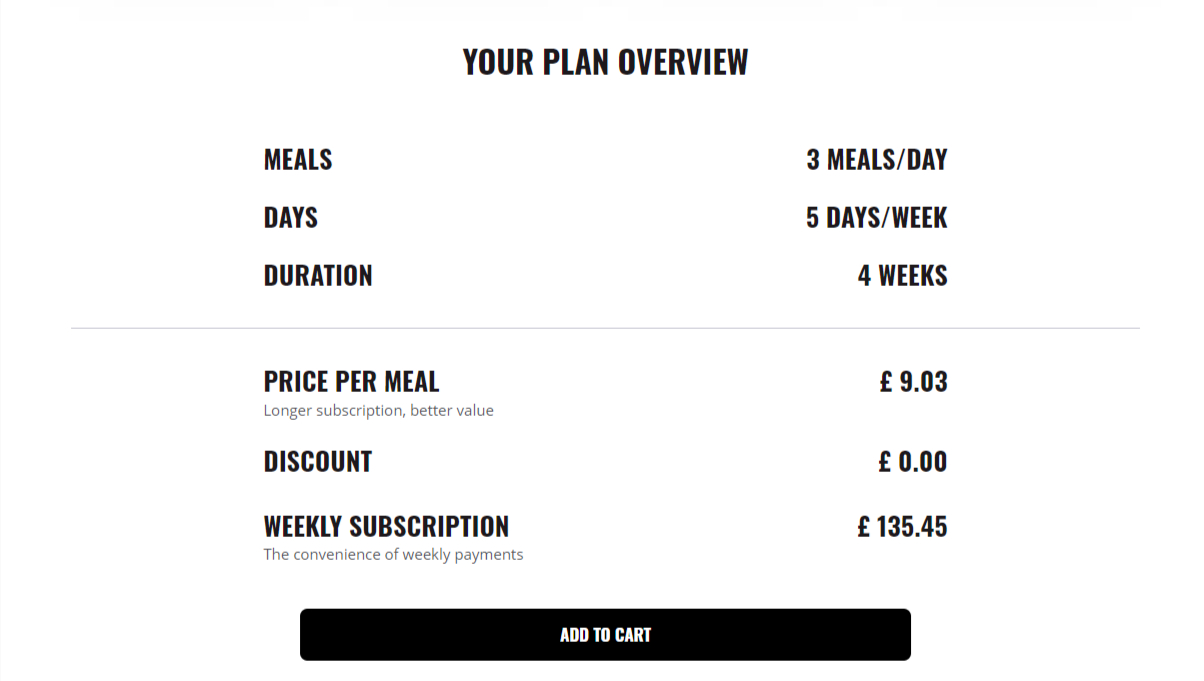Select the DAYS row label
1204x681 pixels.
[291, 218]
